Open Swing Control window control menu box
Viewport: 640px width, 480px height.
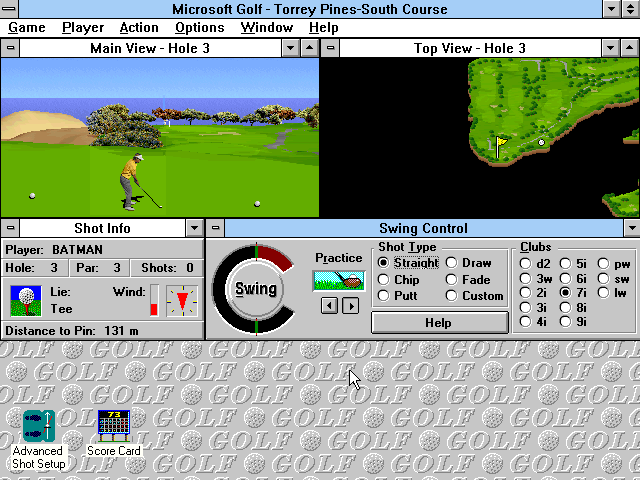(x=216, y=228)
